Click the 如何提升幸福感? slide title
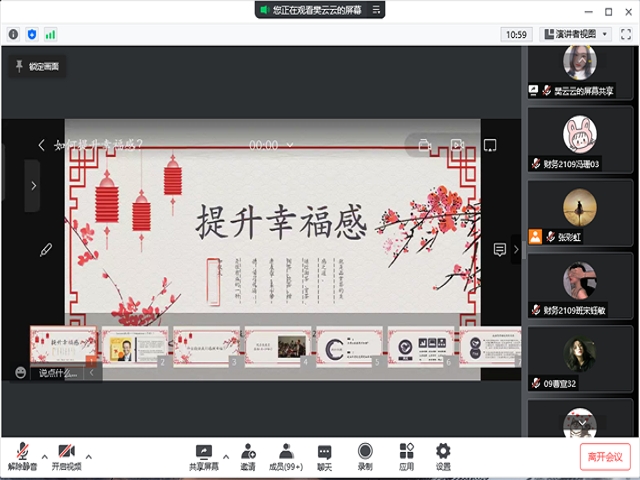This screenshot has height=480, width=640. [x=98, y=144]
